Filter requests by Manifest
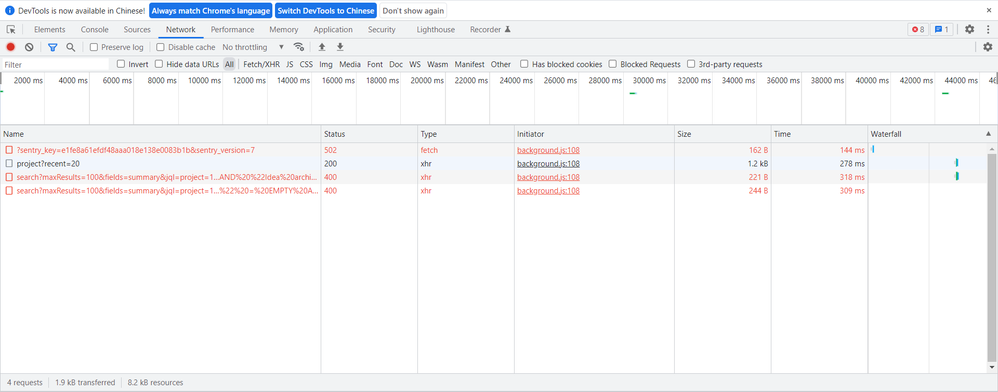The image size is (998, 392). coord(469,64)
